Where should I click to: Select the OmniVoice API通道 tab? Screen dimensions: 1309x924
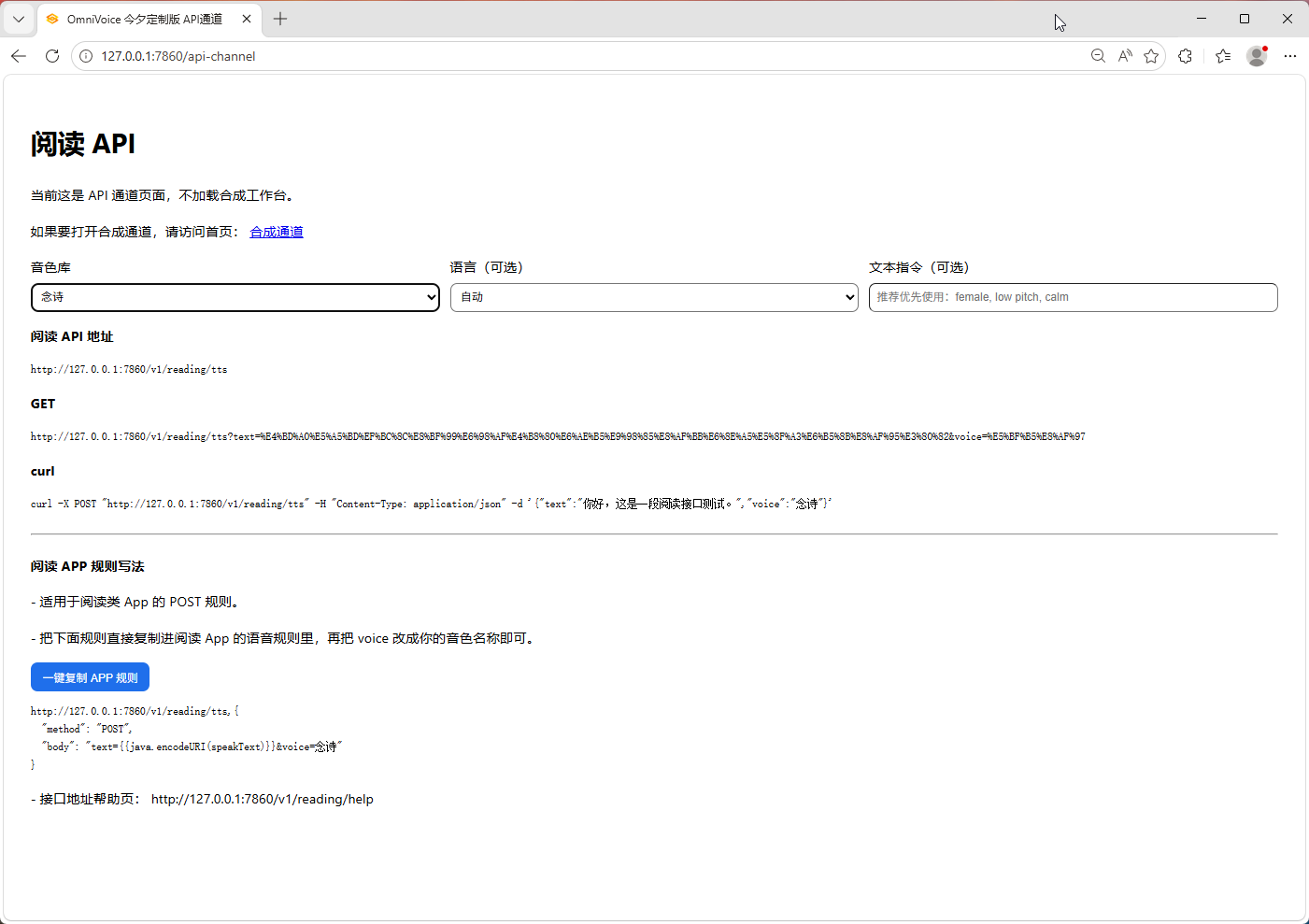pos(140,19)
